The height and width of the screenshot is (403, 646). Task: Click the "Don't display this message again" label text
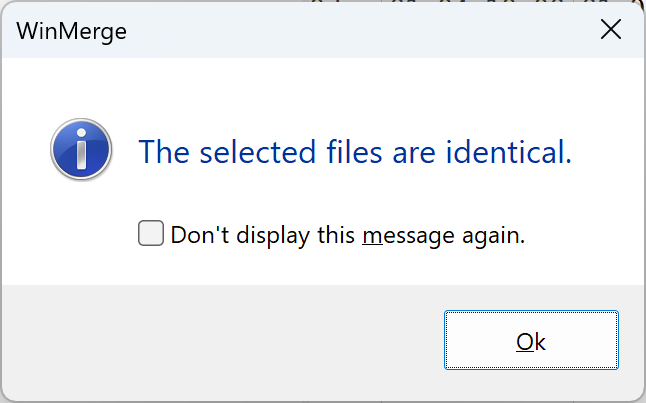coord(348,236)
